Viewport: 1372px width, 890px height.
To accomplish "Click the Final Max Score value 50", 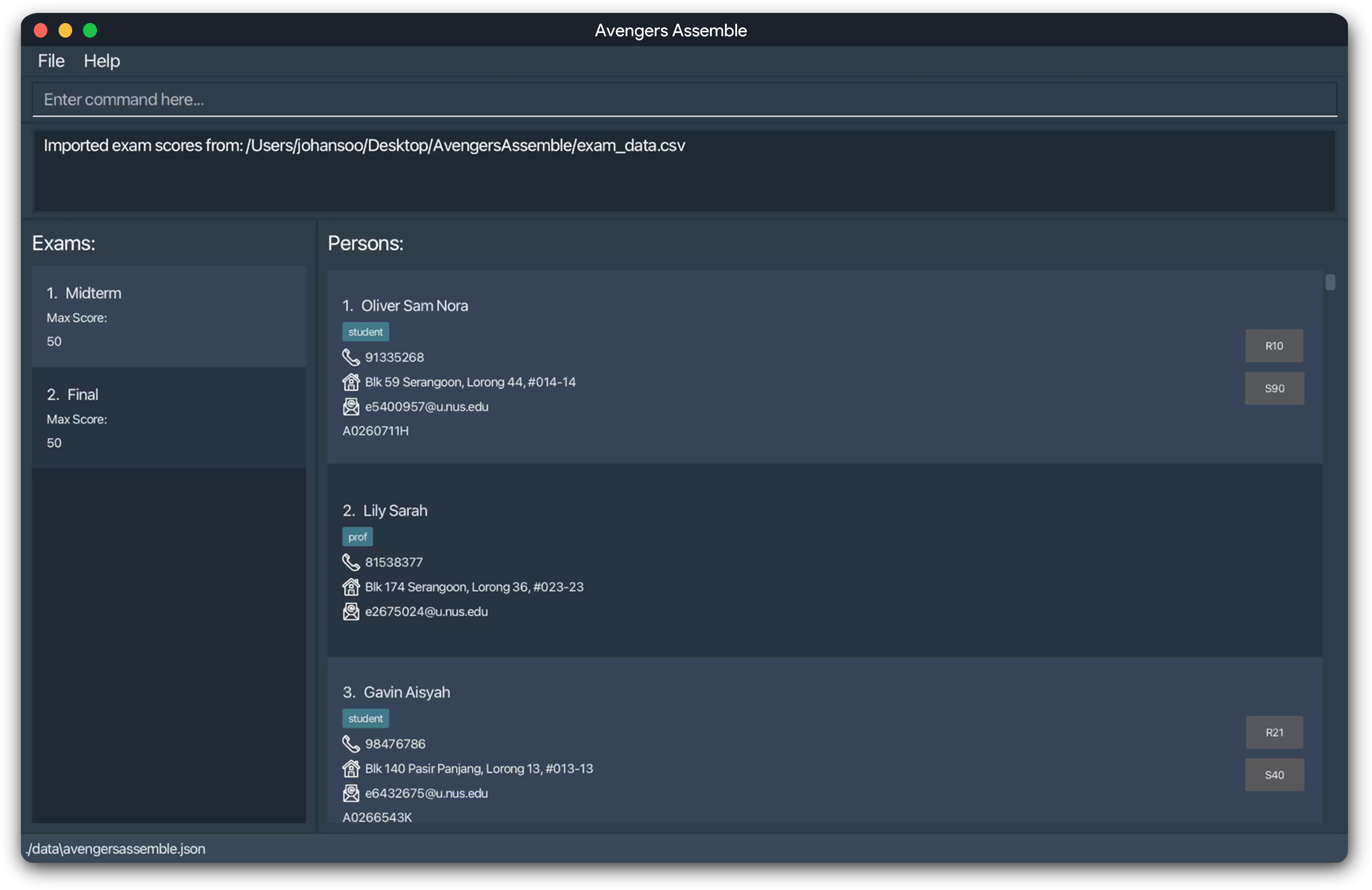I will pyautogui.click(x=54, y=443).
